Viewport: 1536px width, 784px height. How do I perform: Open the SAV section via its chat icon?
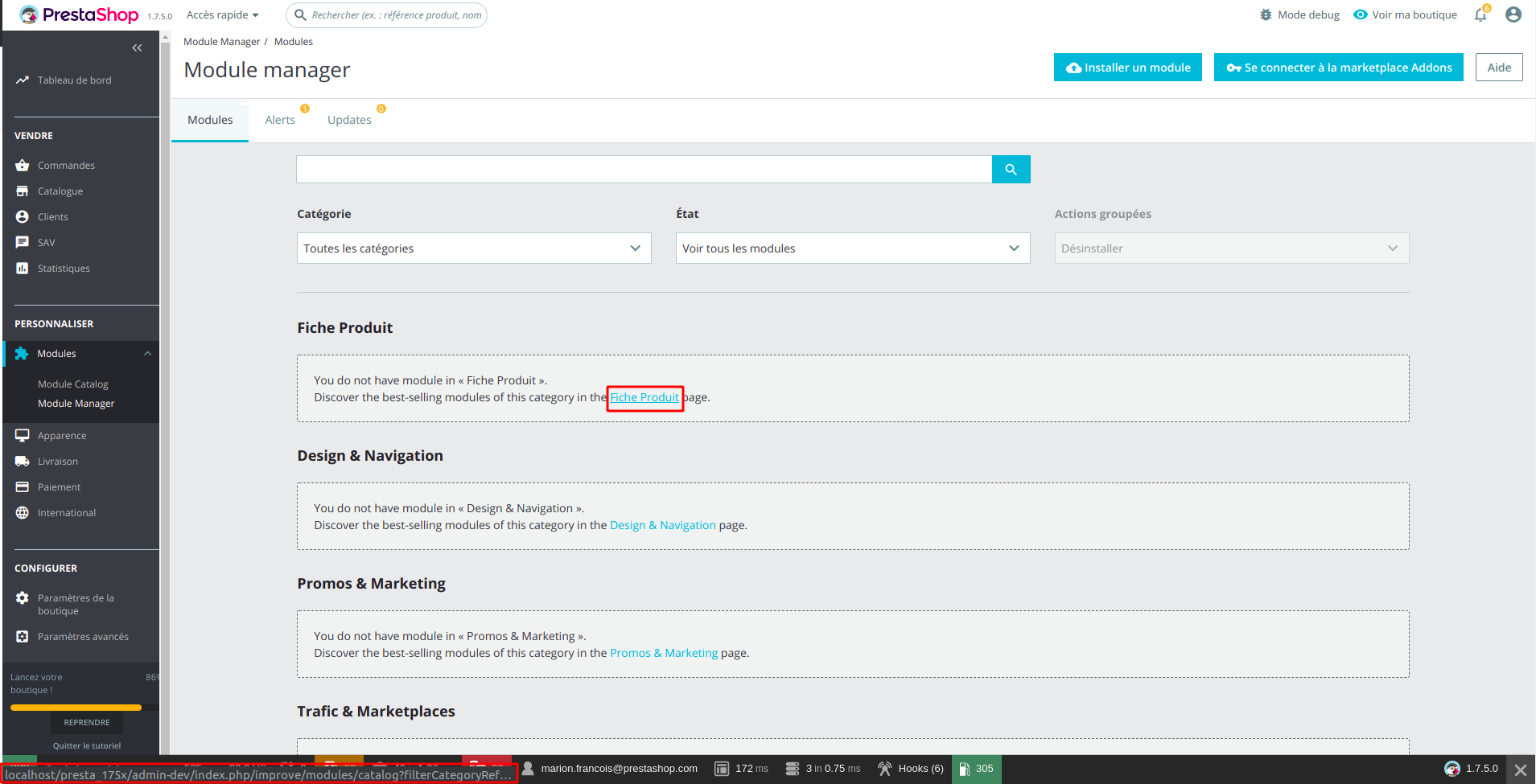coord(22,242)
